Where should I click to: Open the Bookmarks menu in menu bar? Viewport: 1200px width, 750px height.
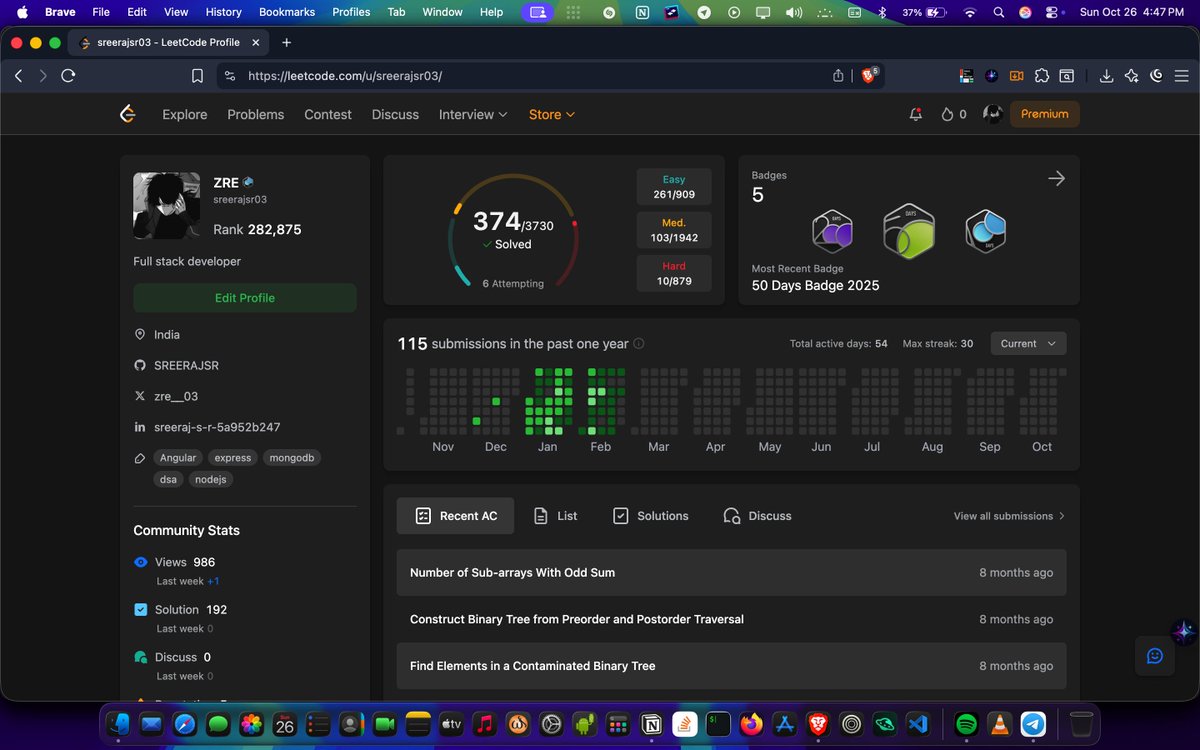pos(287,12)
